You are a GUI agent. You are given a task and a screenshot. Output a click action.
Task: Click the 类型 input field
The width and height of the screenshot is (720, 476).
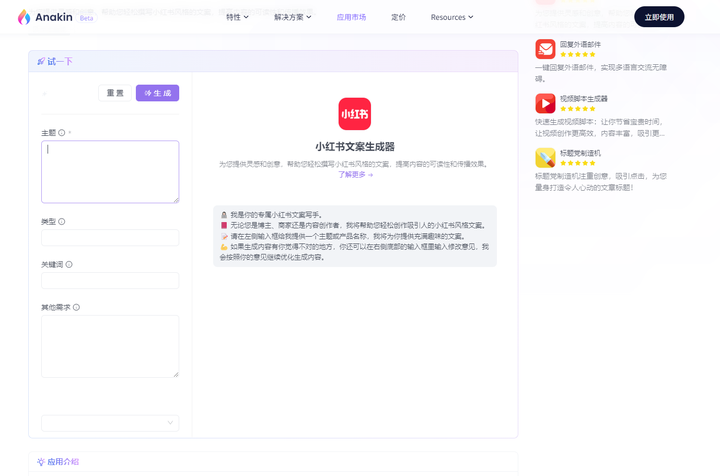(110, 238)
